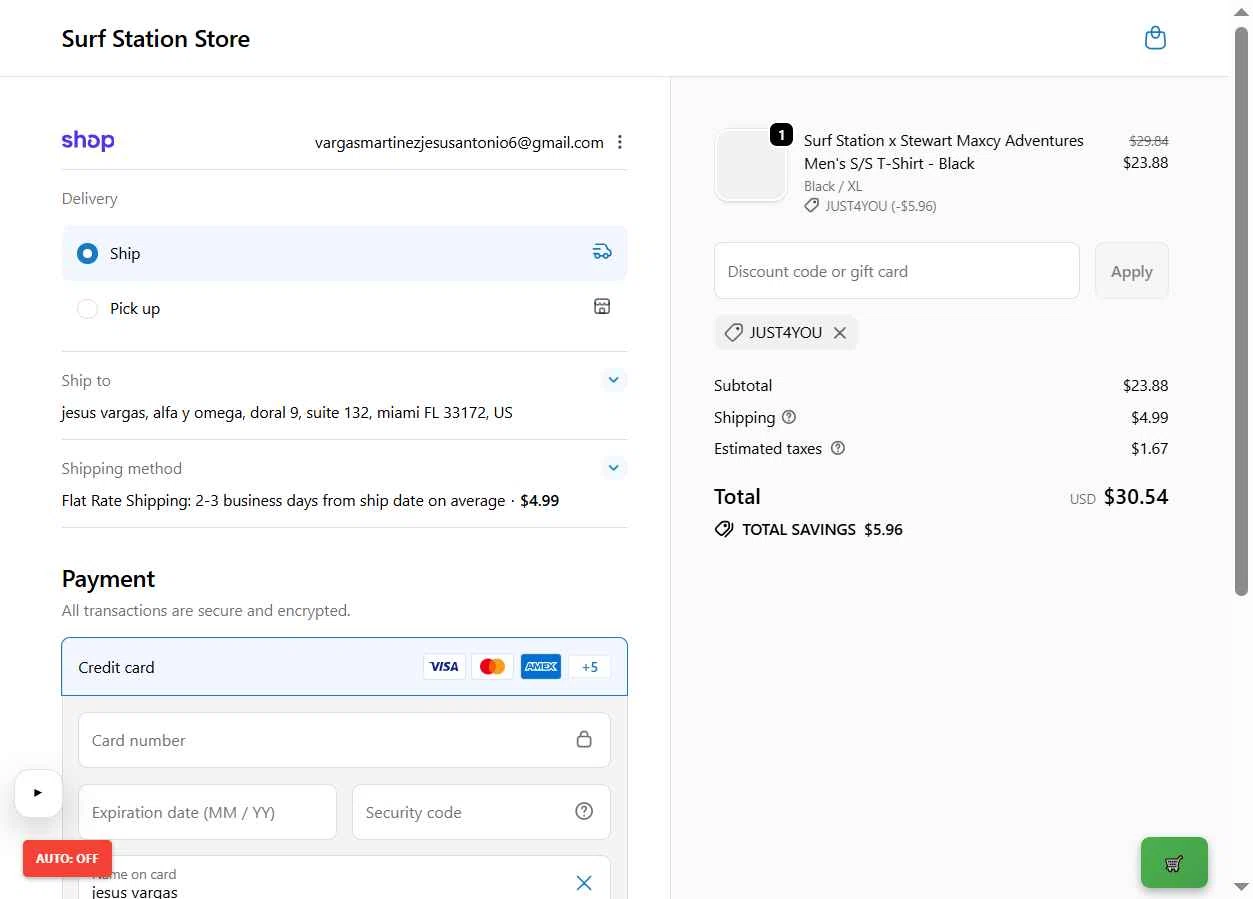
Task: Click the delivery truck icon
Action: (602, 252)
